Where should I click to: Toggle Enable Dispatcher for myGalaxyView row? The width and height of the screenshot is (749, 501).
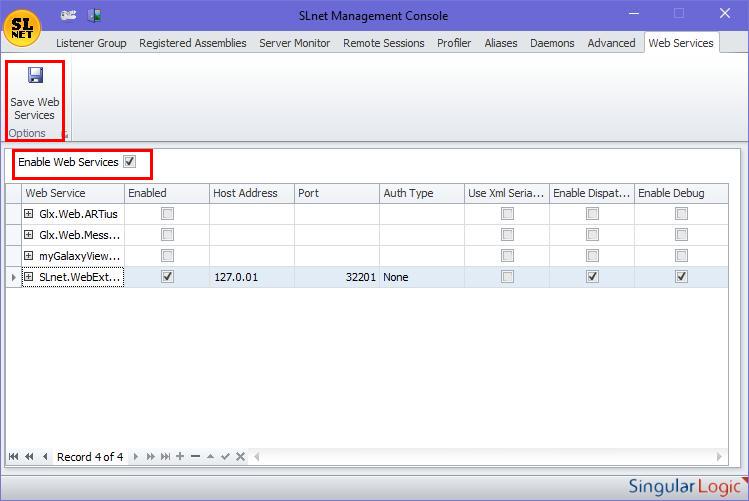(592, 256)
